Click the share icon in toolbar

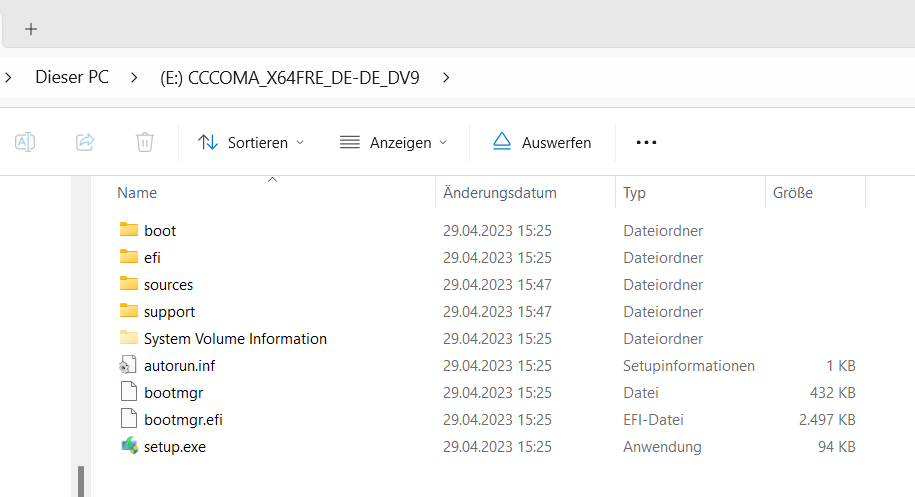pyautogui.click(x=85, y=142)
